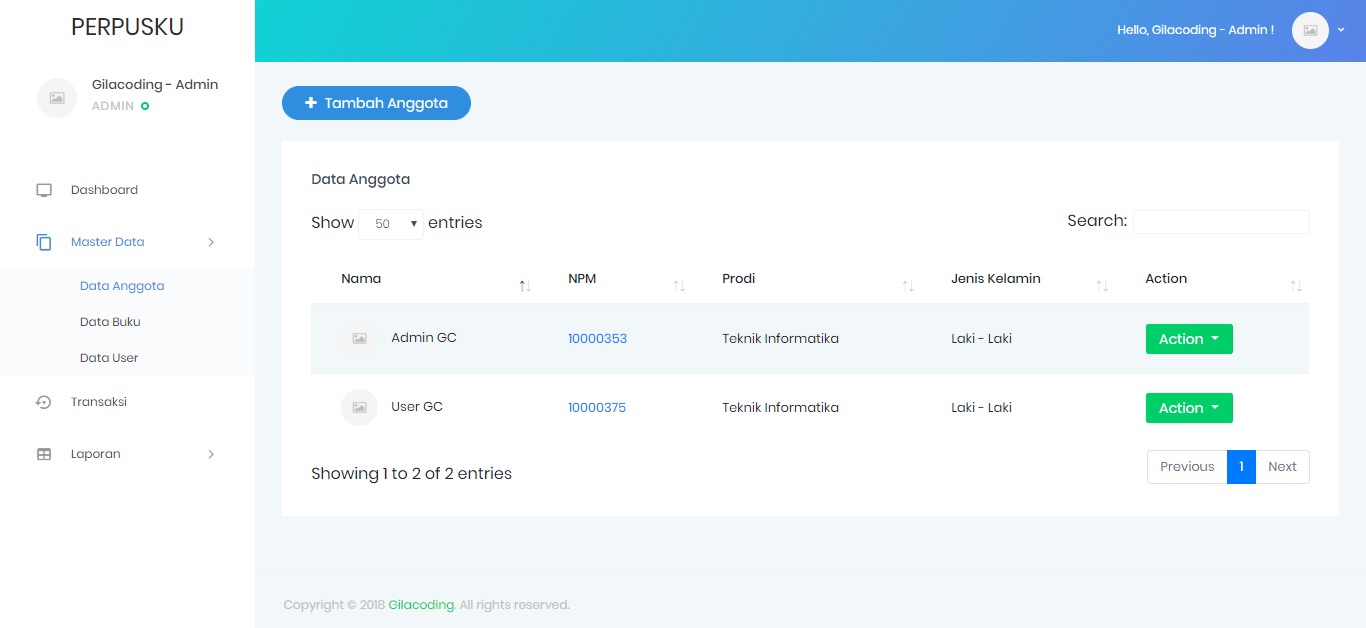Open member NPM 10000353 link

tap(597, 338)
